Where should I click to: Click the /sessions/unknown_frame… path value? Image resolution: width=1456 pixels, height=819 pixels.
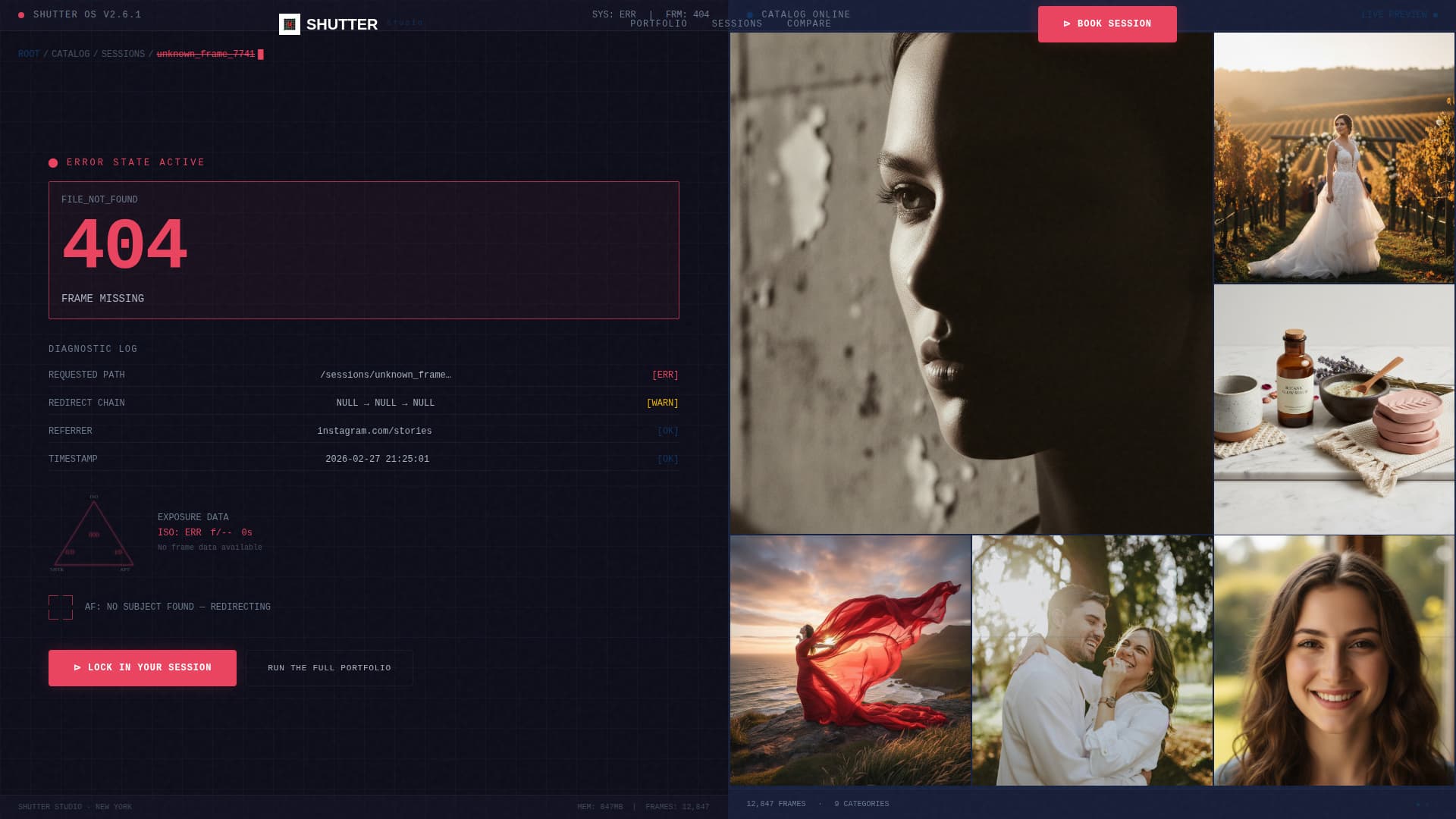pyautogui.click(x=385, y=375)
